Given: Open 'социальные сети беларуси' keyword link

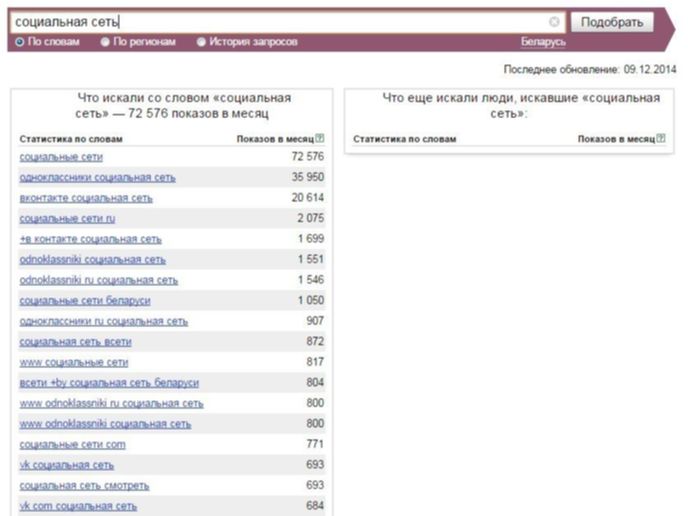Looking at the screenshot, I should tap(85, 301).
